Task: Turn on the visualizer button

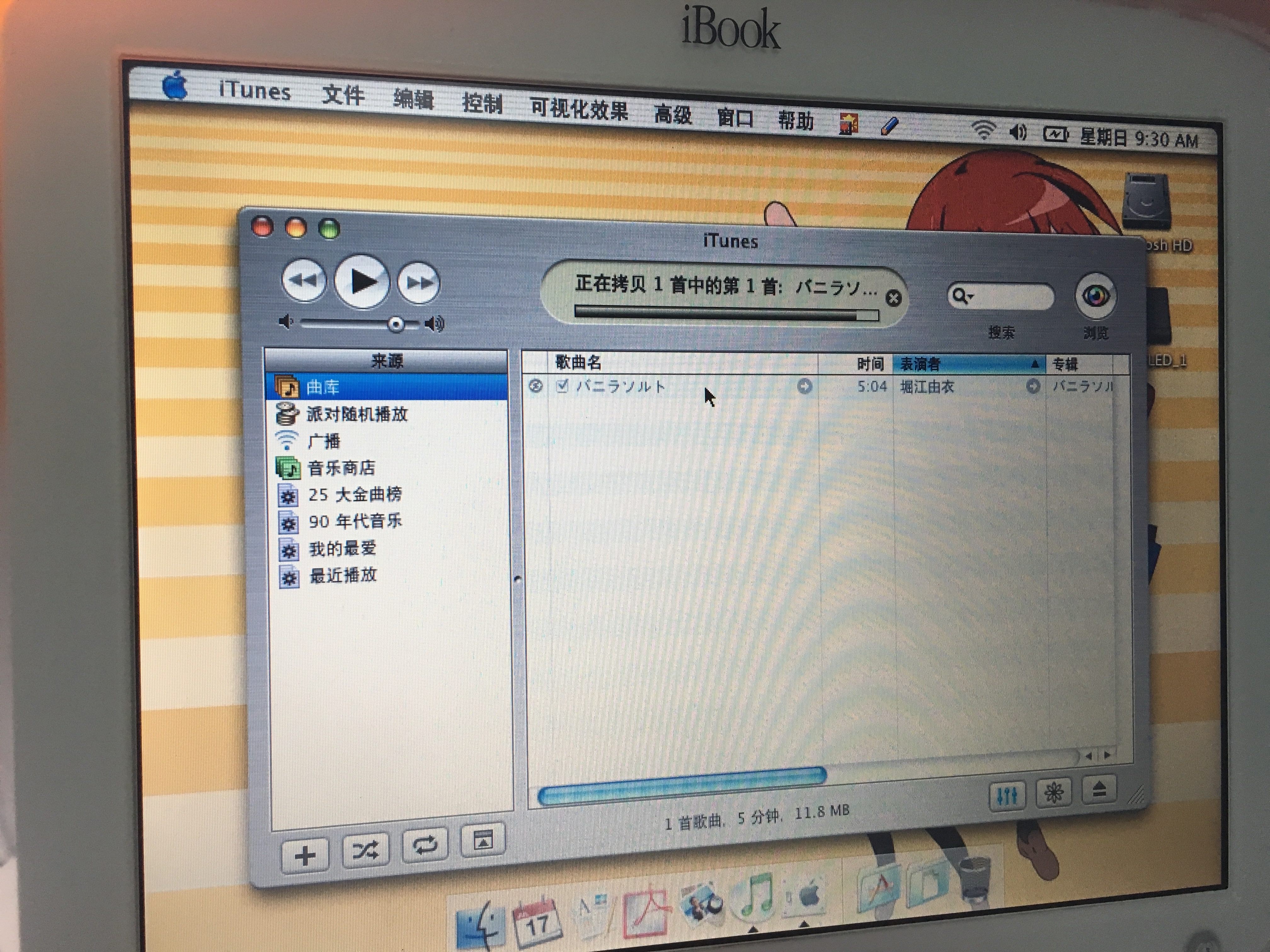Action: click(x=1054, y=793)
